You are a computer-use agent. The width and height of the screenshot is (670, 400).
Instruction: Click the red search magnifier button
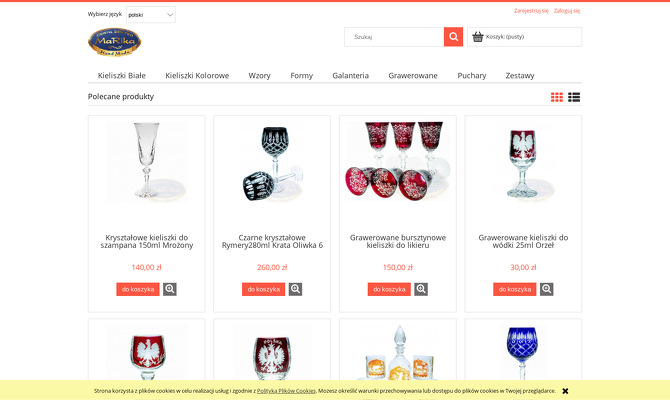453,37
